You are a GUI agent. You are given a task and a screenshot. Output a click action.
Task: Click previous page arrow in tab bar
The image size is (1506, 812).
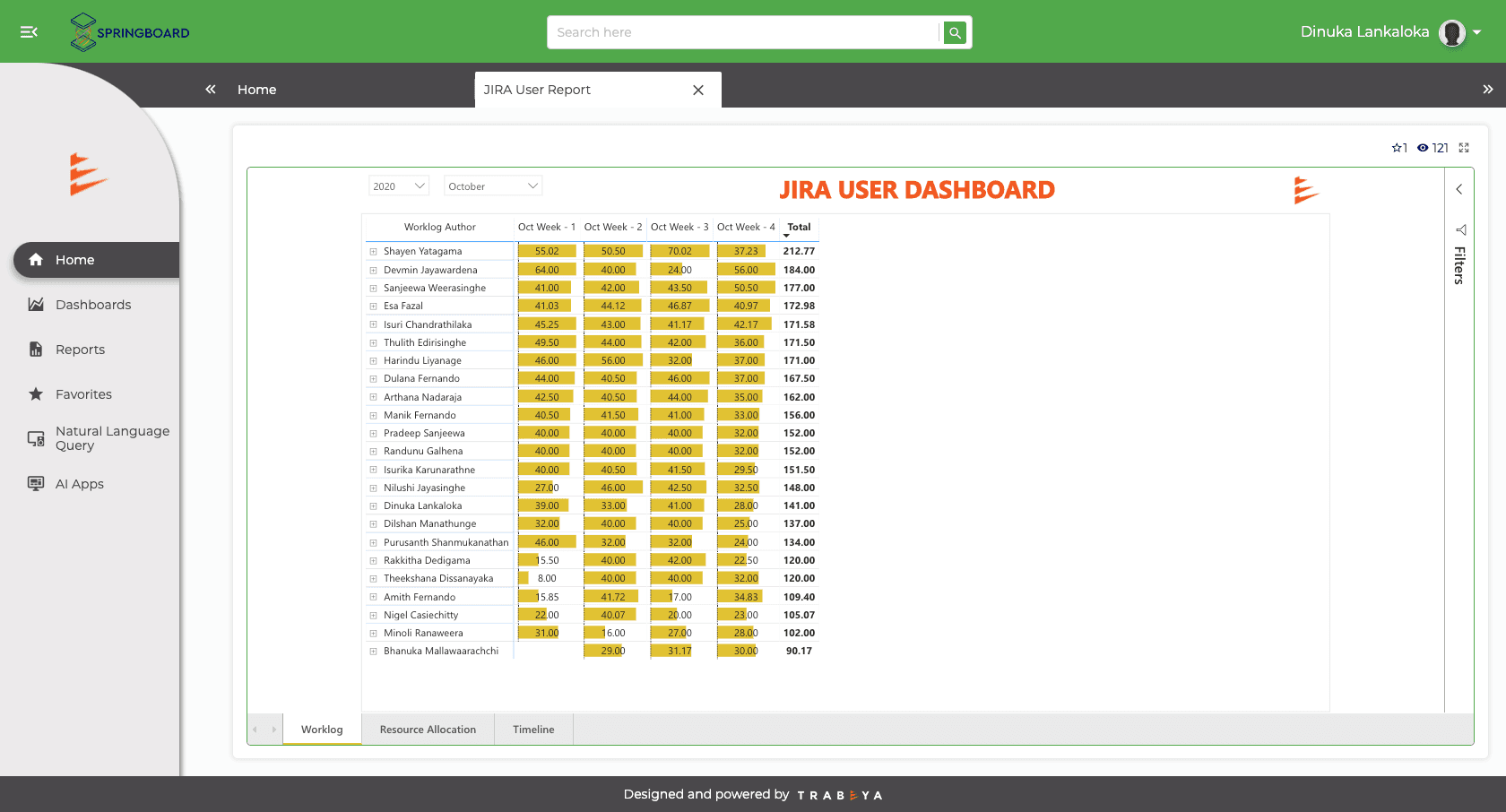click(x=255, y=730)
